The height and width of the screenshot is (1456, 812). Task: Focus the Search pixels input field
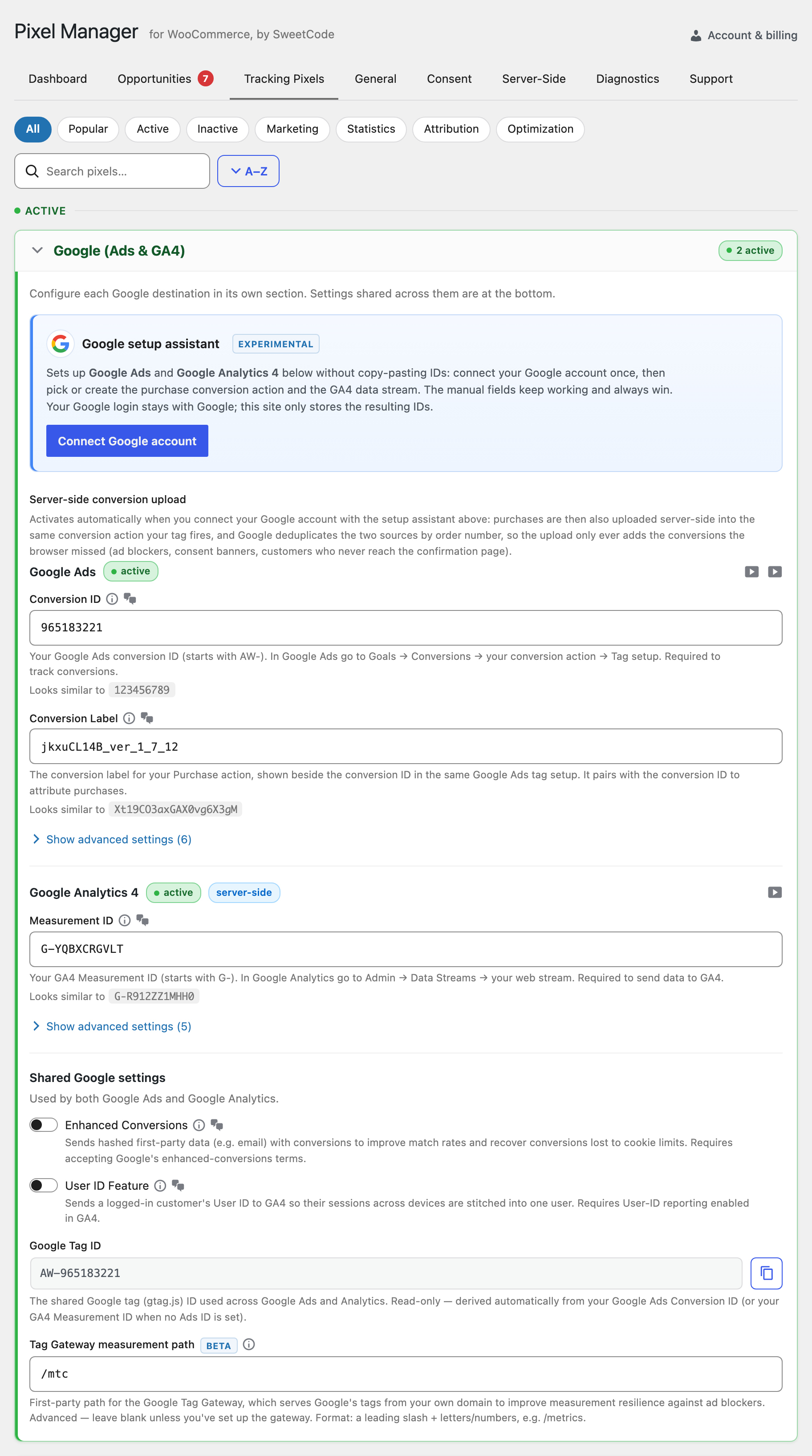click(112, 171)
